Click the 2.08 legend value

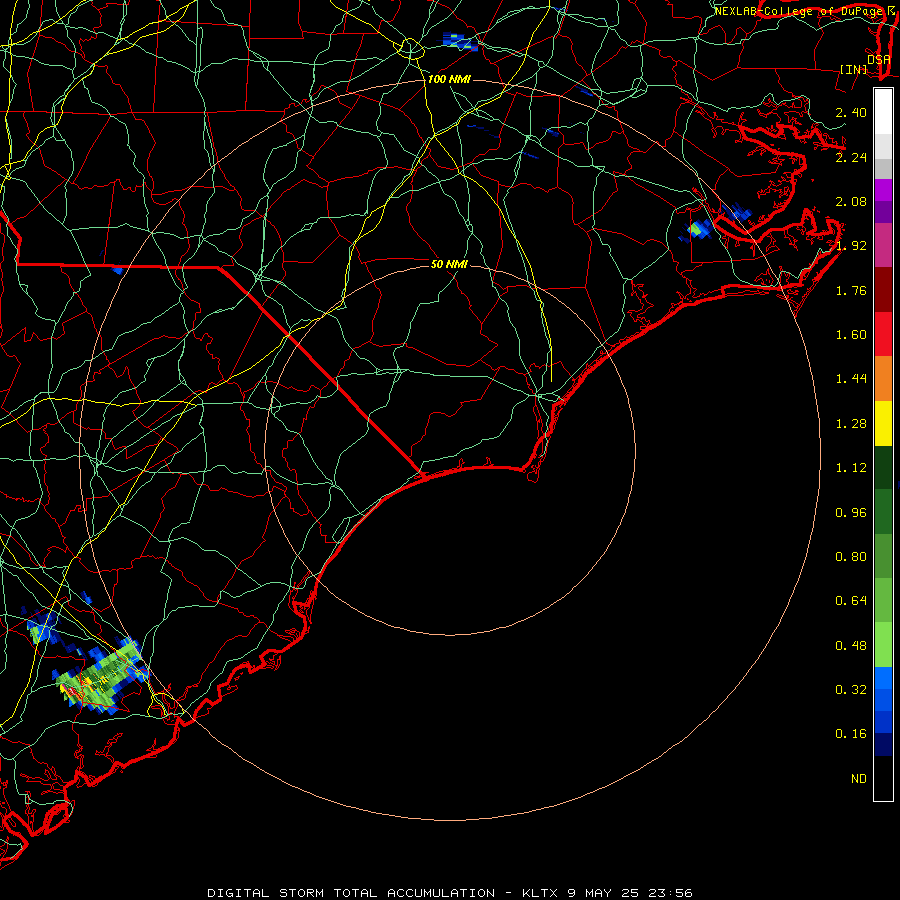point(851,201)
